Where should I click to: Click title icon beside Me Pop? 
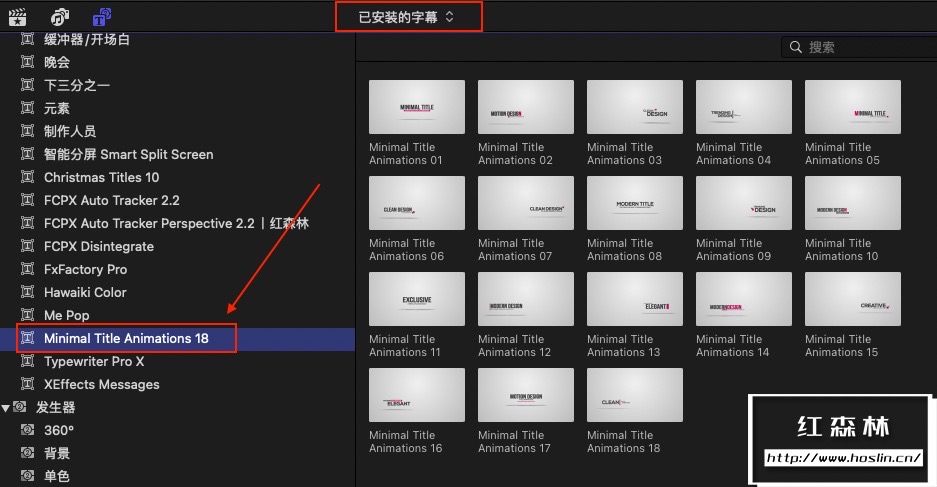tap(27, 315)
